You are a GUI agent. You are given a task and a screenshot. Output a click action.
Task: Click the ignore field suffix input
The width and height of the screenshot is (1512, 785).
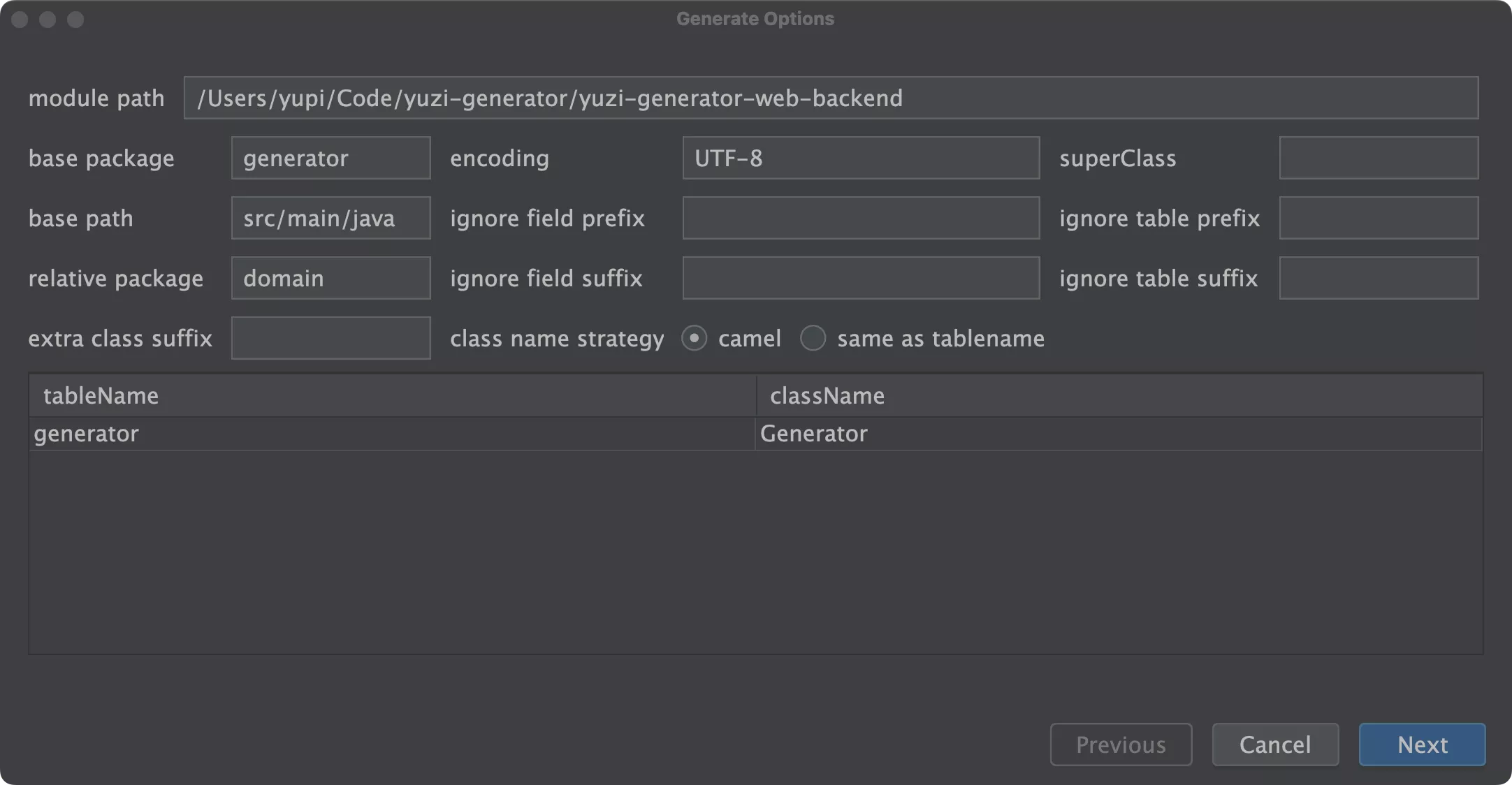(x=861, y=277)
